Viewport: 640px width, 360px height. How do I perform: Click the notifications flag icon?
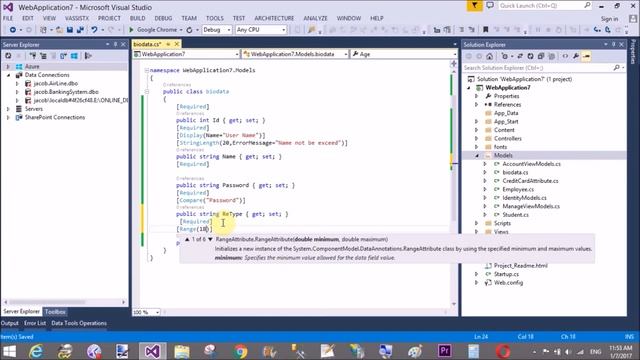pos(474,6)
